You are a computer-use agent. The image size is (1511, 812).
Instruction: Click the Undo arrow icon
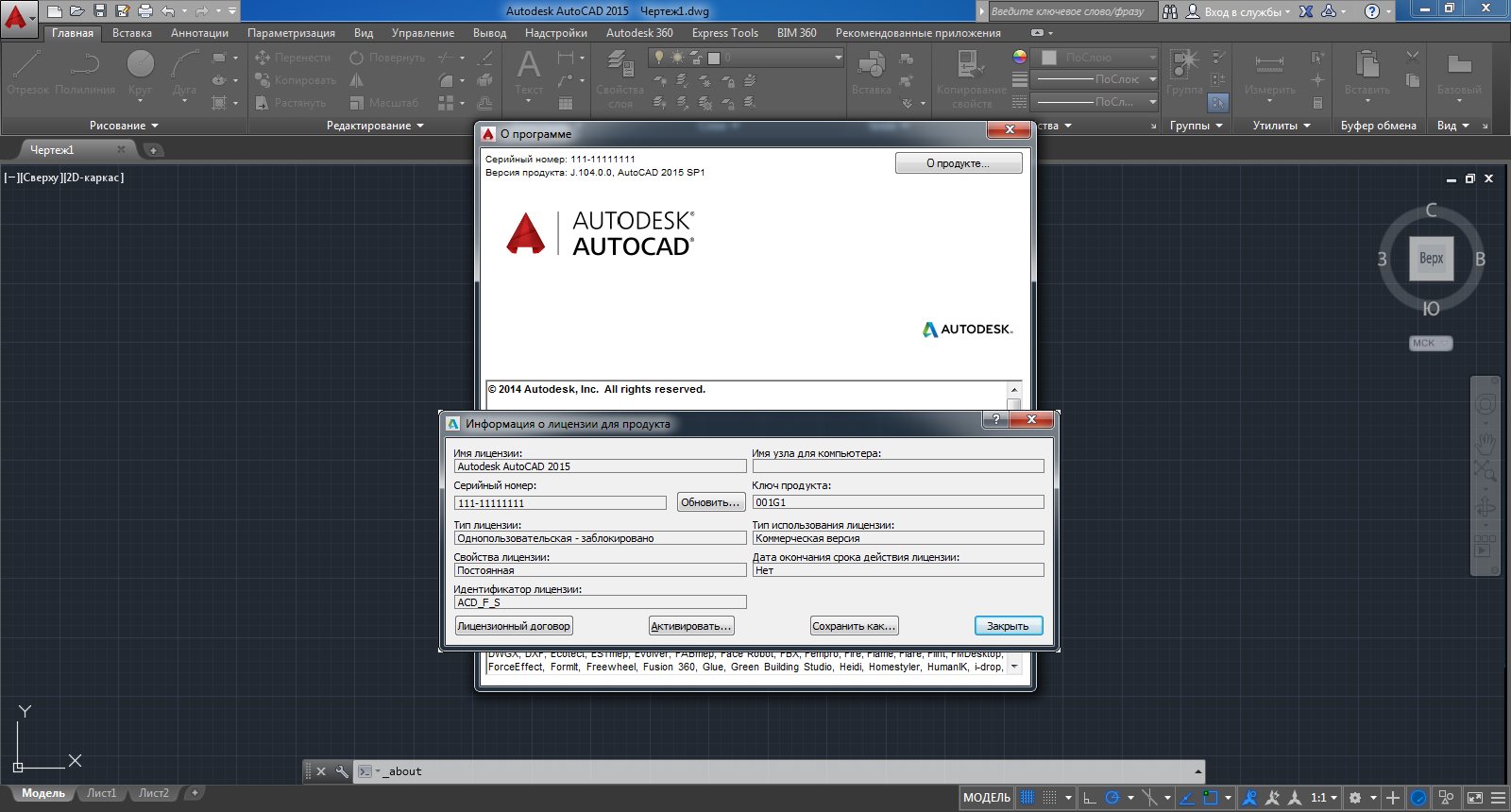coord(168,11)
